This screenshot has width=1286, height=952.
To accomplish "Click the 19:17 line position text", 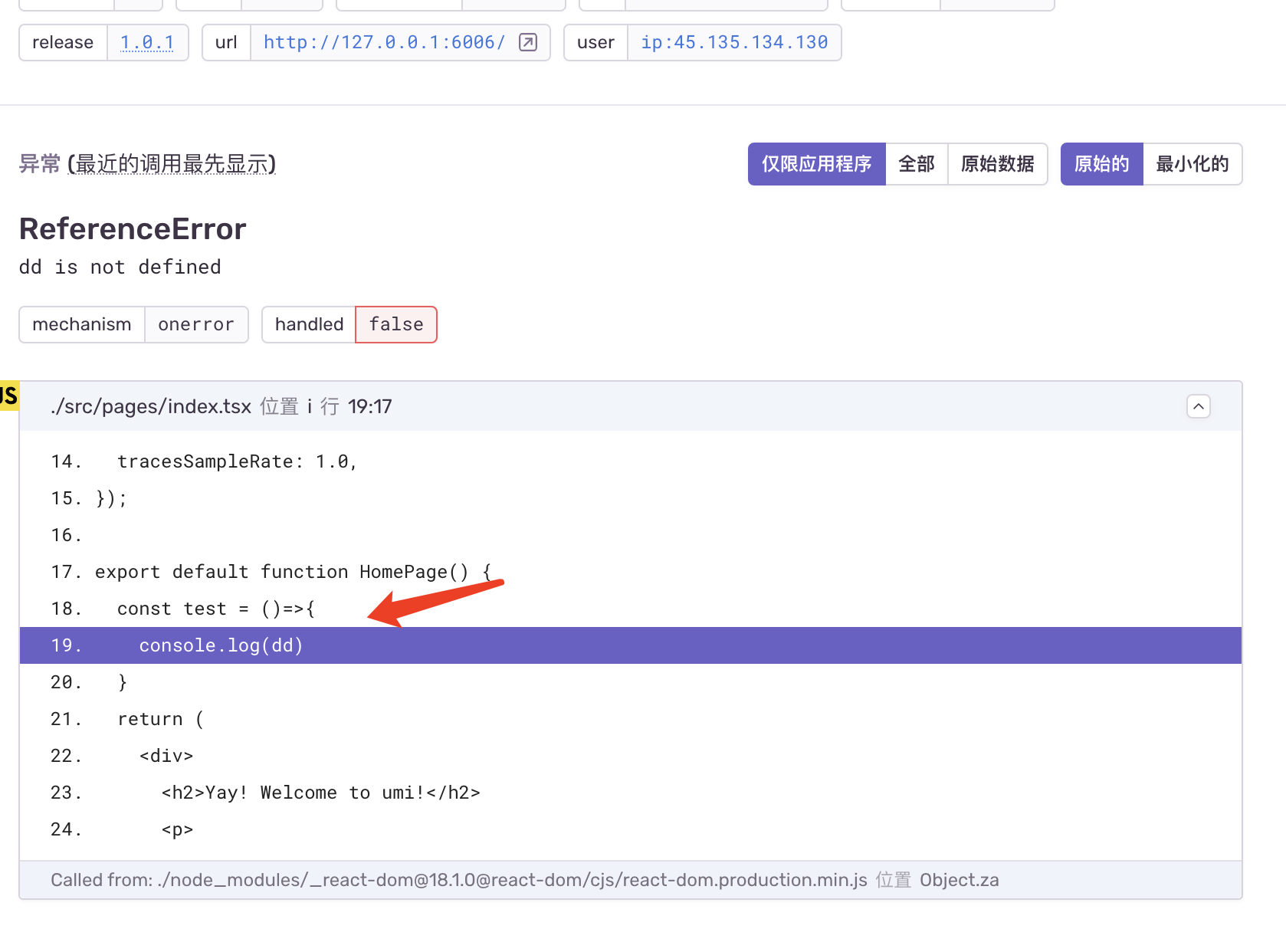I will (370, 406).
